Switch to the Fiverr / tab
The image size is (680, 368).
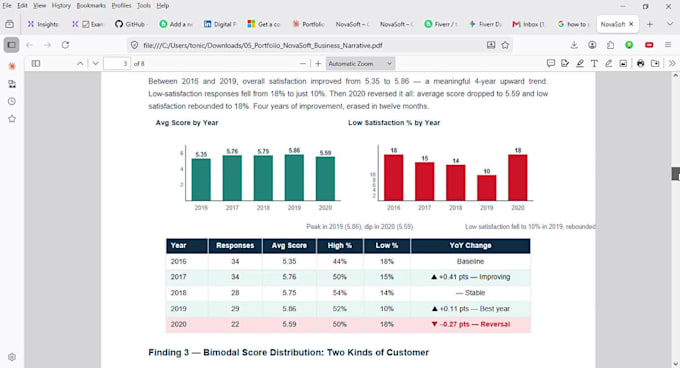point(440,24)
